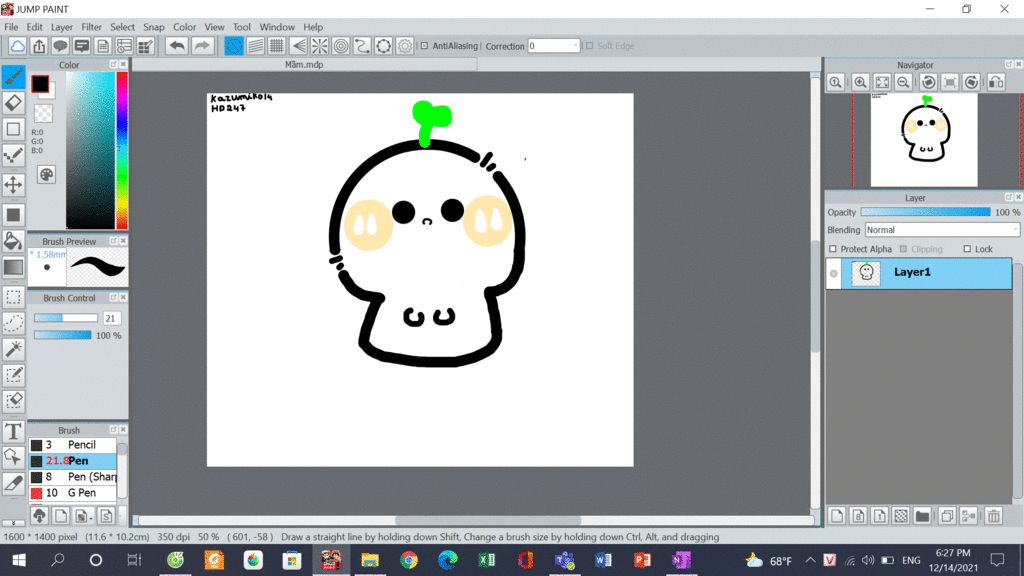This screenshot has height=576, width=1024.
Task: Select the Lasso selection tool
Action: point(13,323)
